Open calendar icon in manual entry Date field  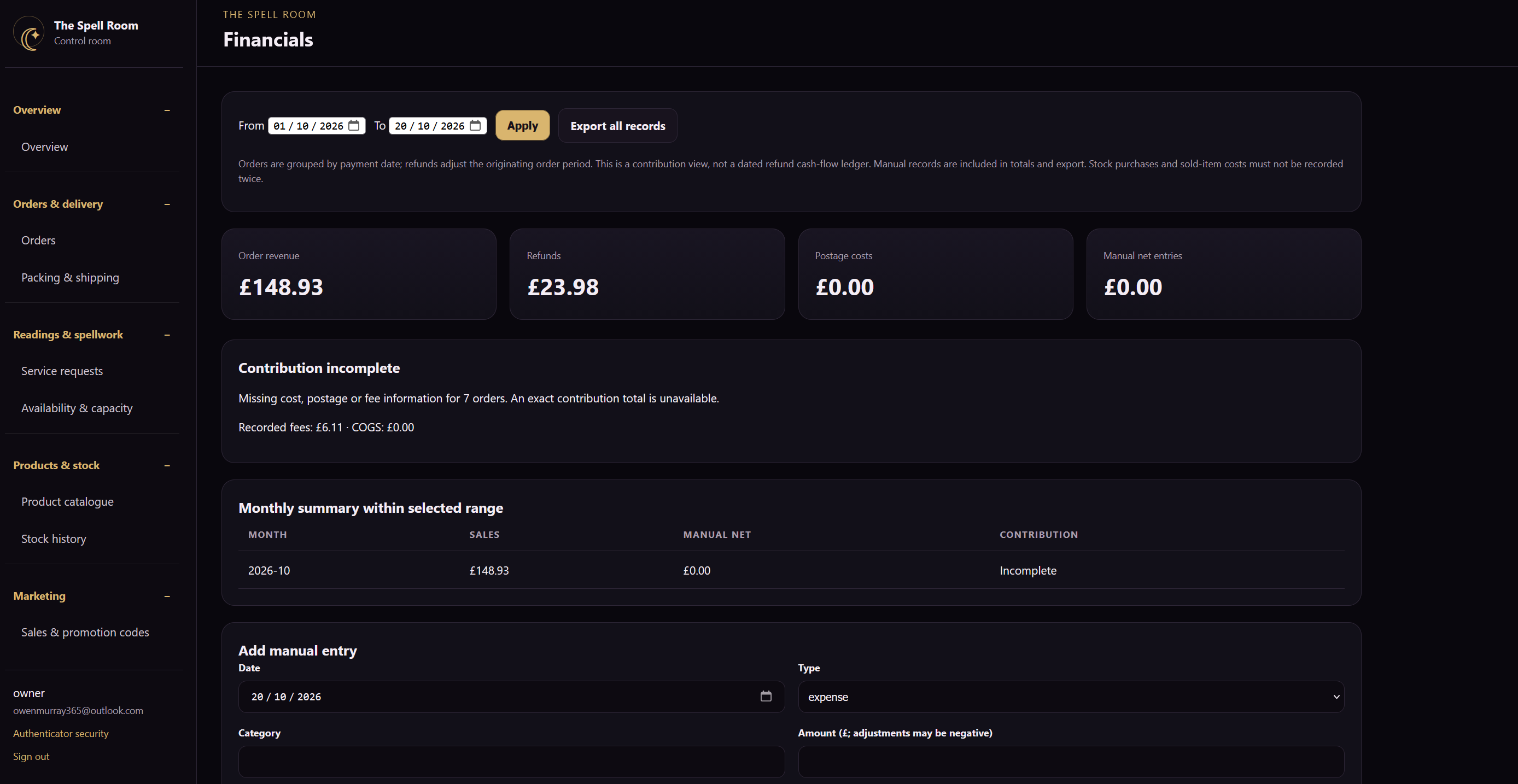pyautogui.click(x=766, y=696)
